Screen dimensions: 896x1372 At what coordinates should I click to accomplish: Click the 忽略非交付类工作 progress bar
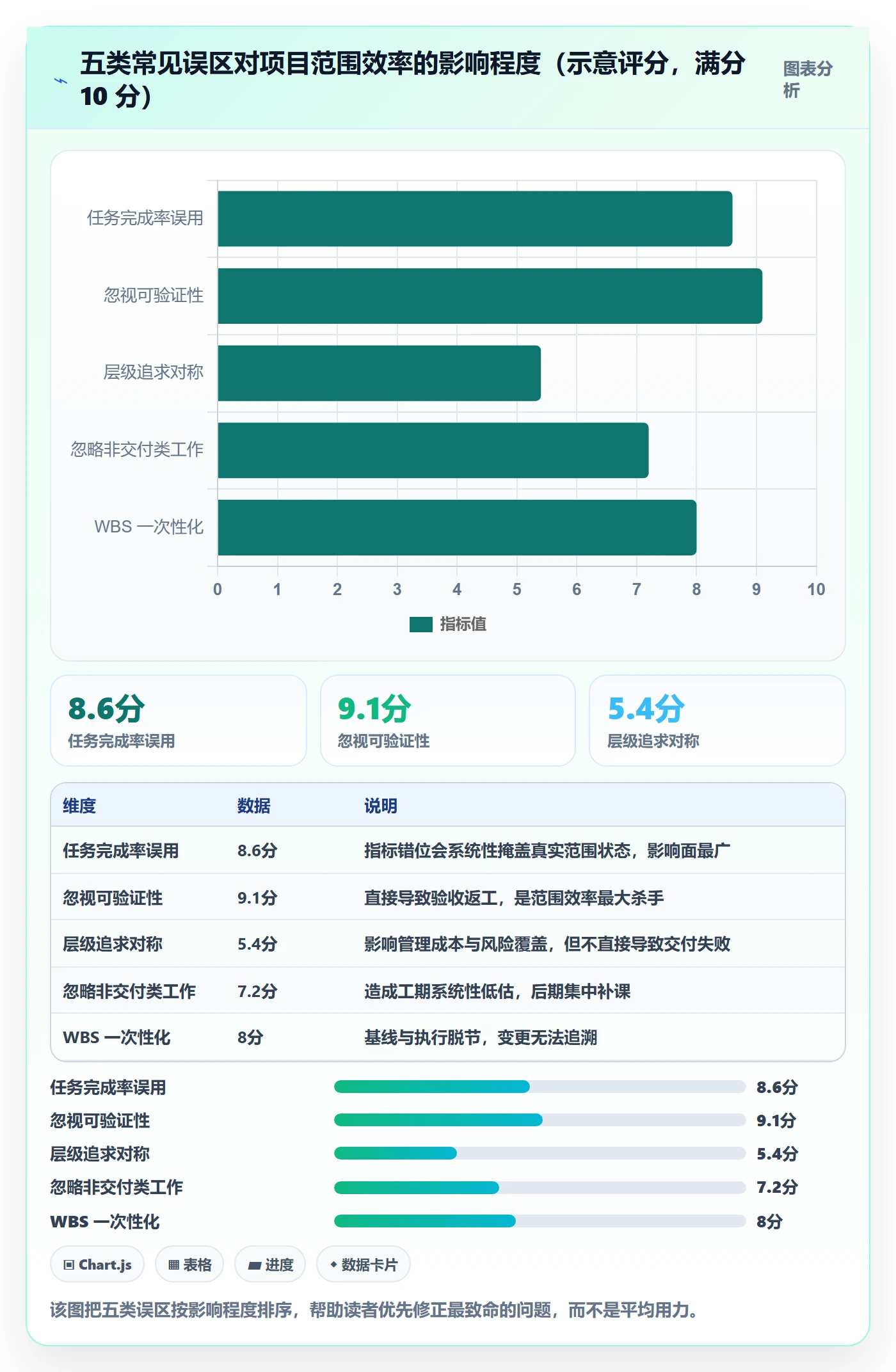540,1188
